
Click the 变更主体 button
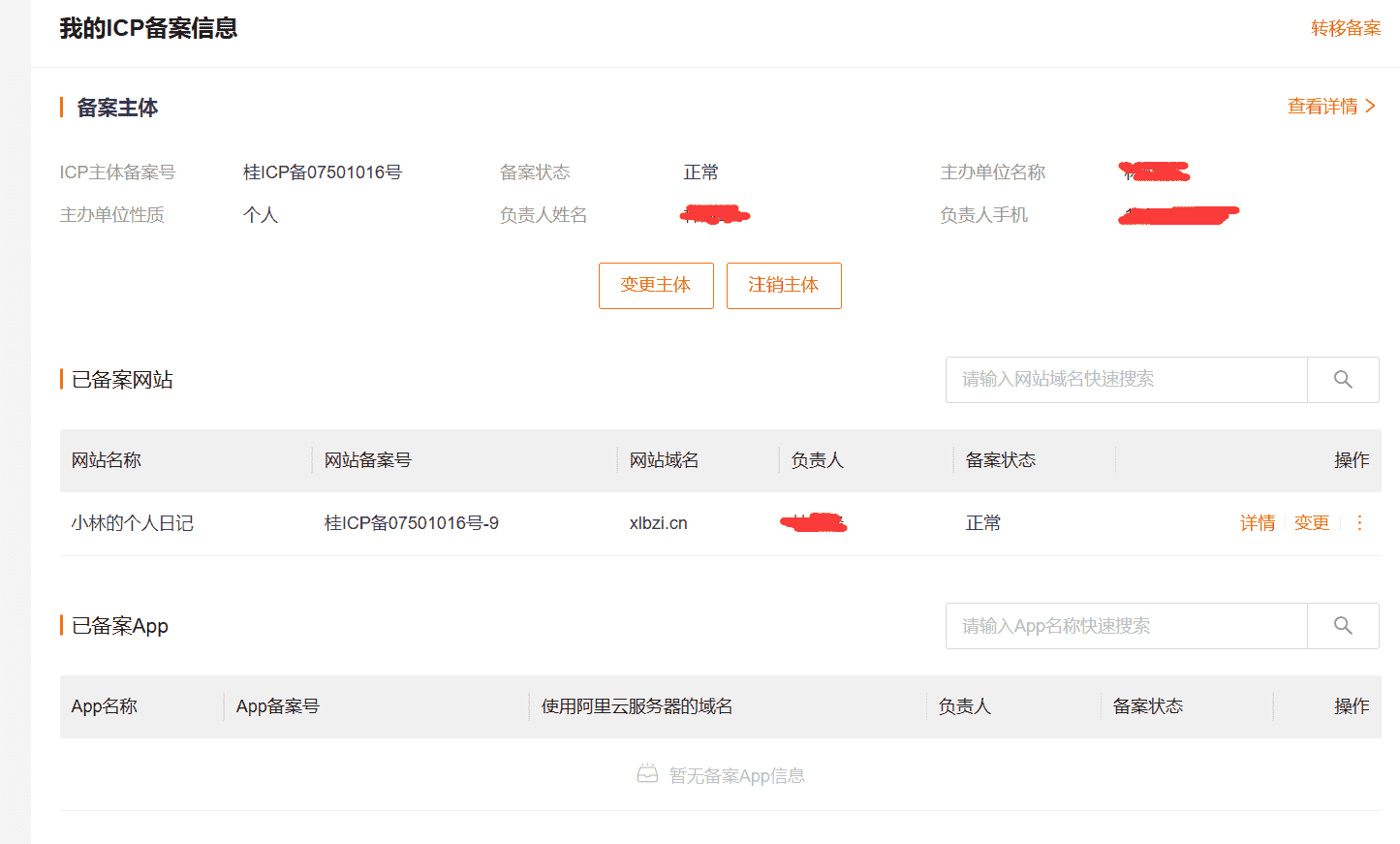tap(656, 285)
